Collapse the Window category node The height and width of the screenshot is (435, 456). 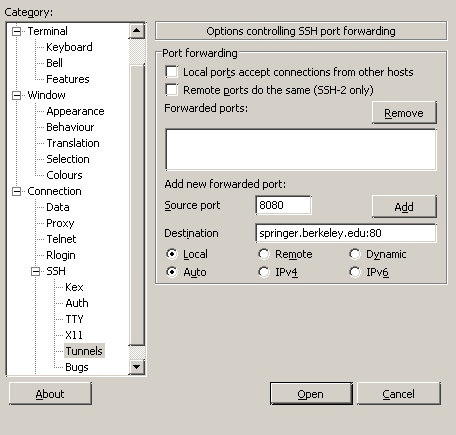(x=16, y=95)
